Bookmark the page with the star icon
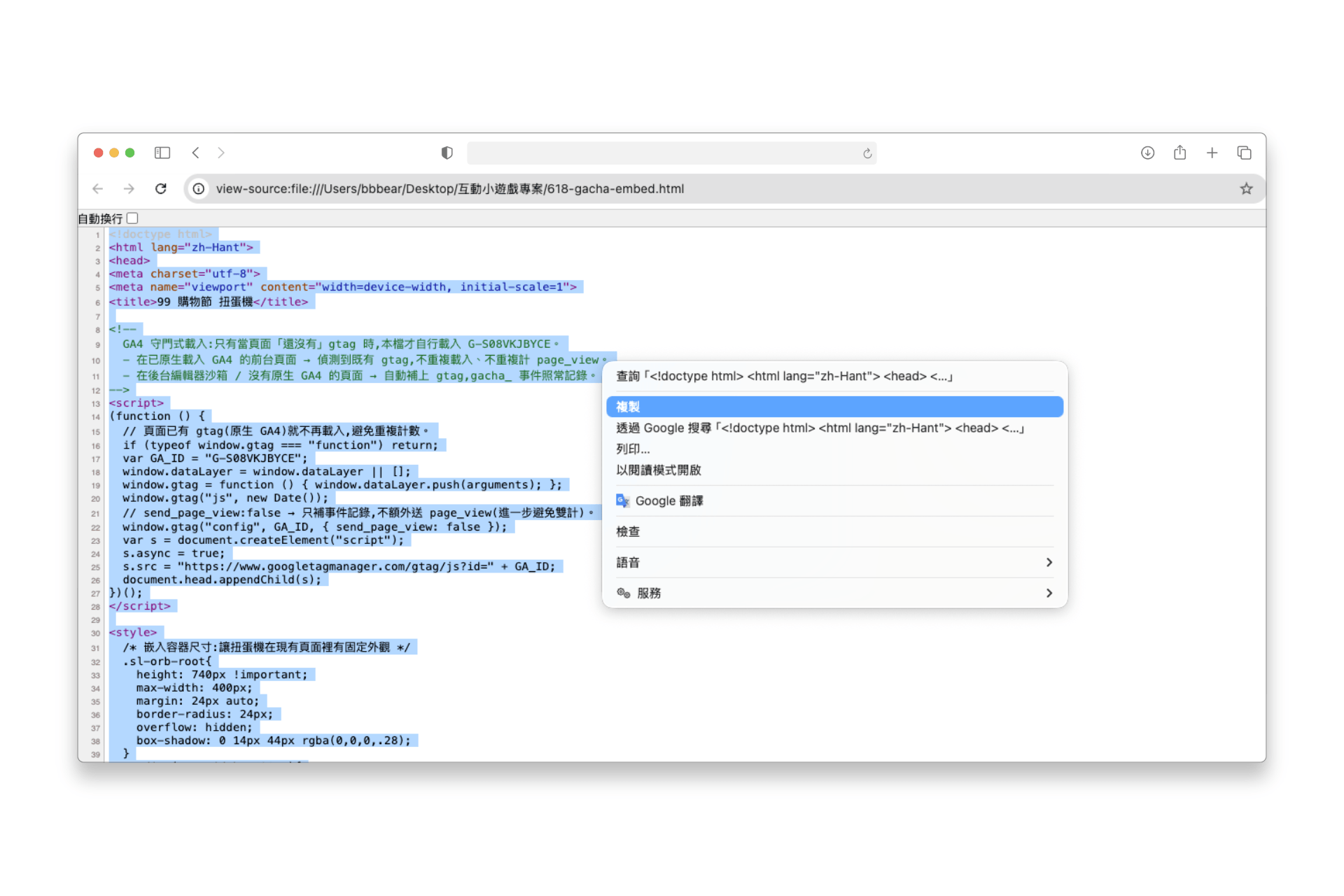The width and height of the screenshot is (1344, 896). click(1246, 188)
